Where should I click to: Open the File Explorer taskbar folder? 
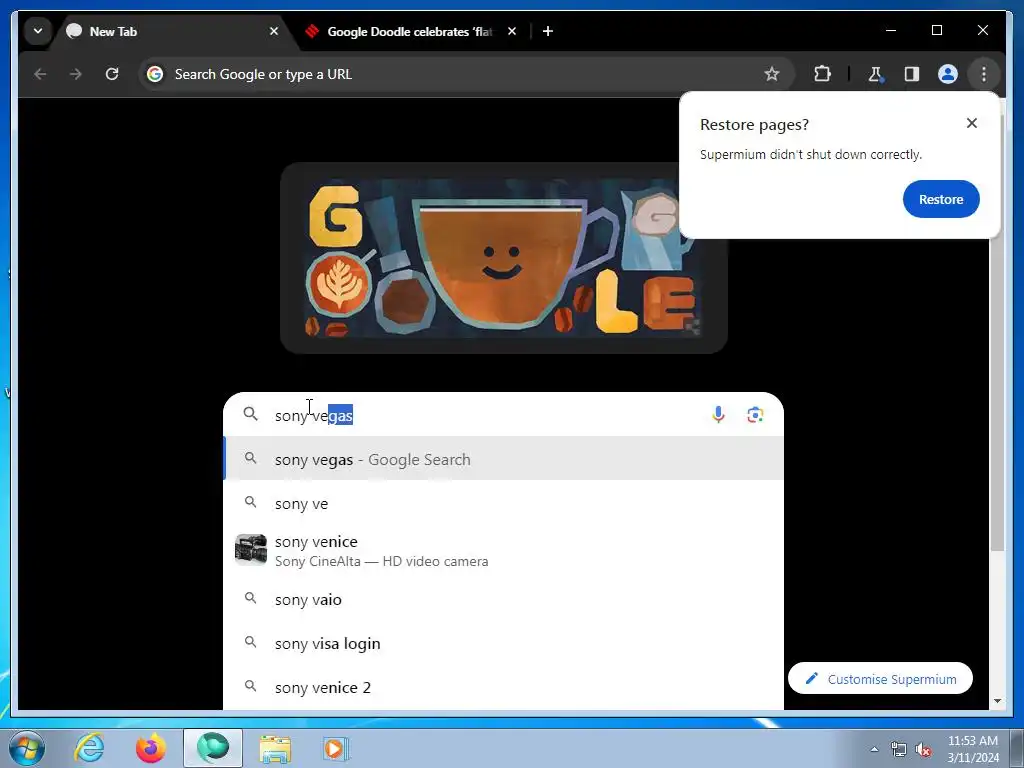point(276,749)
